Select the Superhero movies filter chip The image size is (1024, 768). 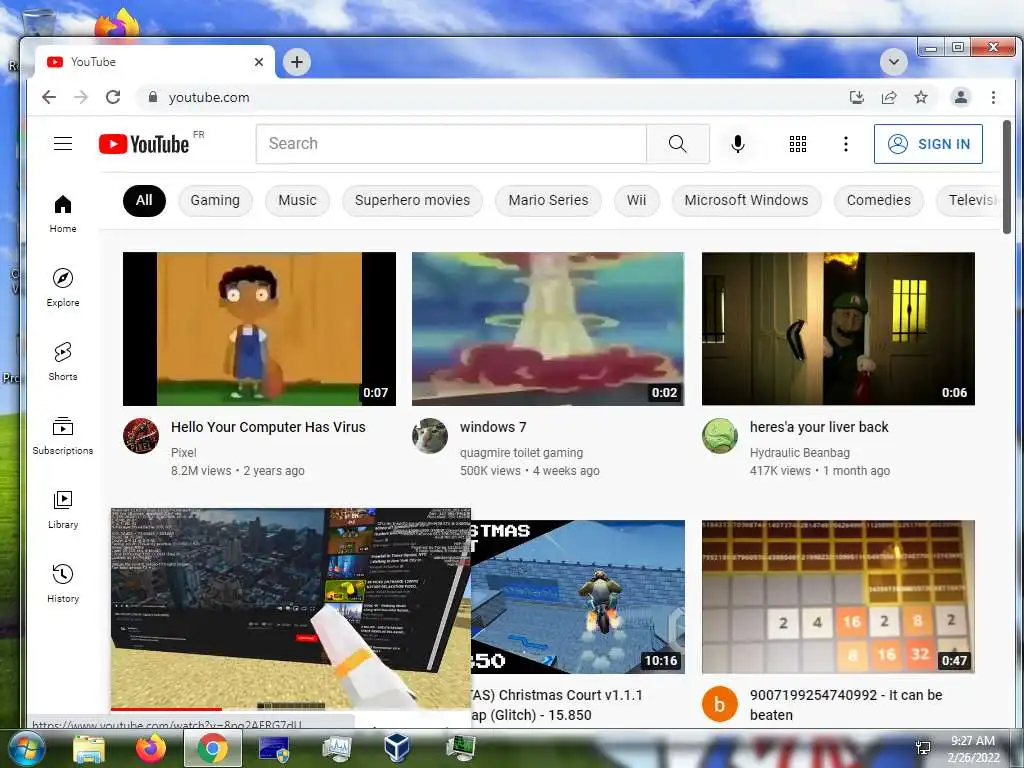tap(412, 200)
